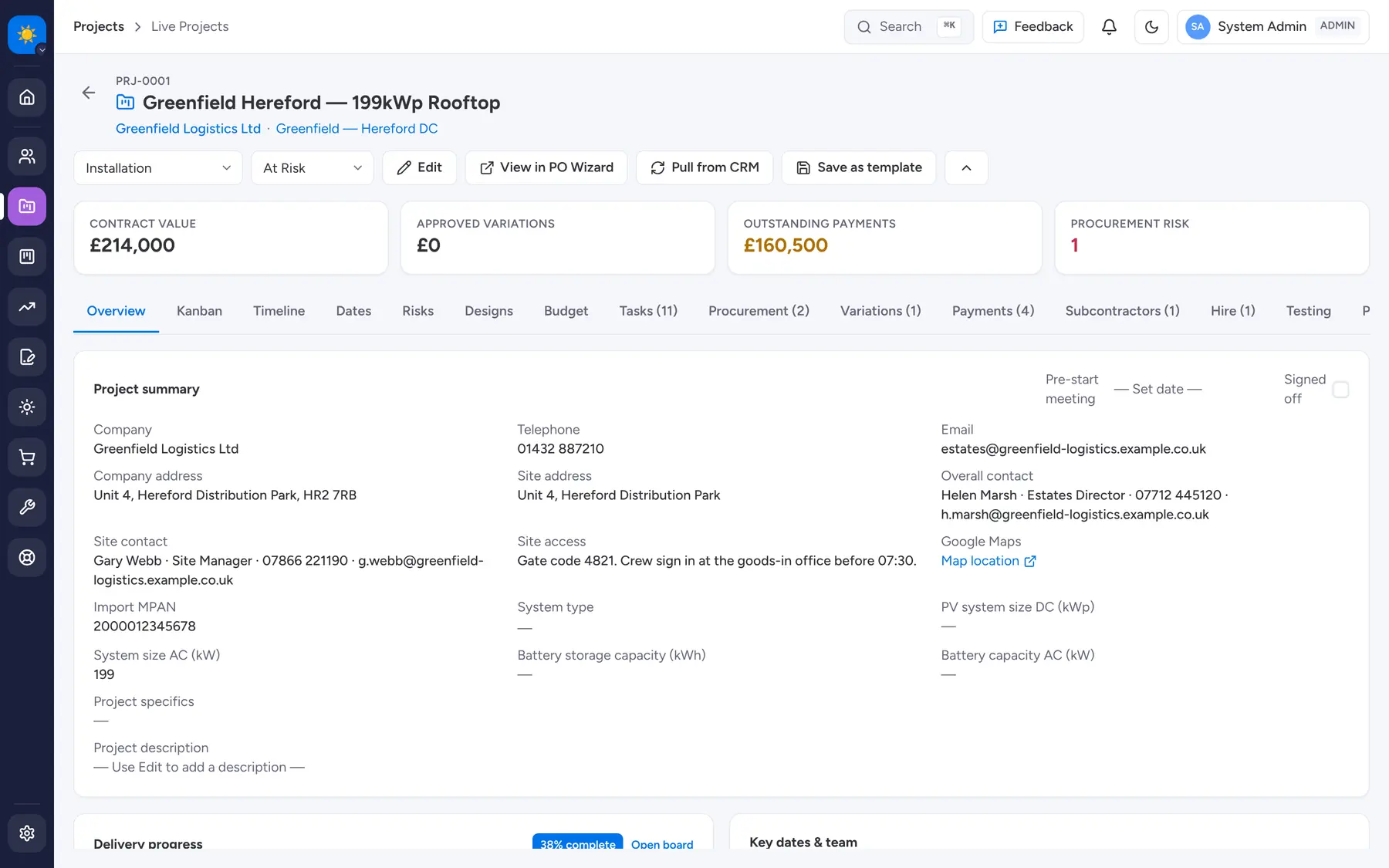Select the highlighted Projects sidebar icon
Viewport: 1389px width, 868px height.
click(x=27, y=206)
